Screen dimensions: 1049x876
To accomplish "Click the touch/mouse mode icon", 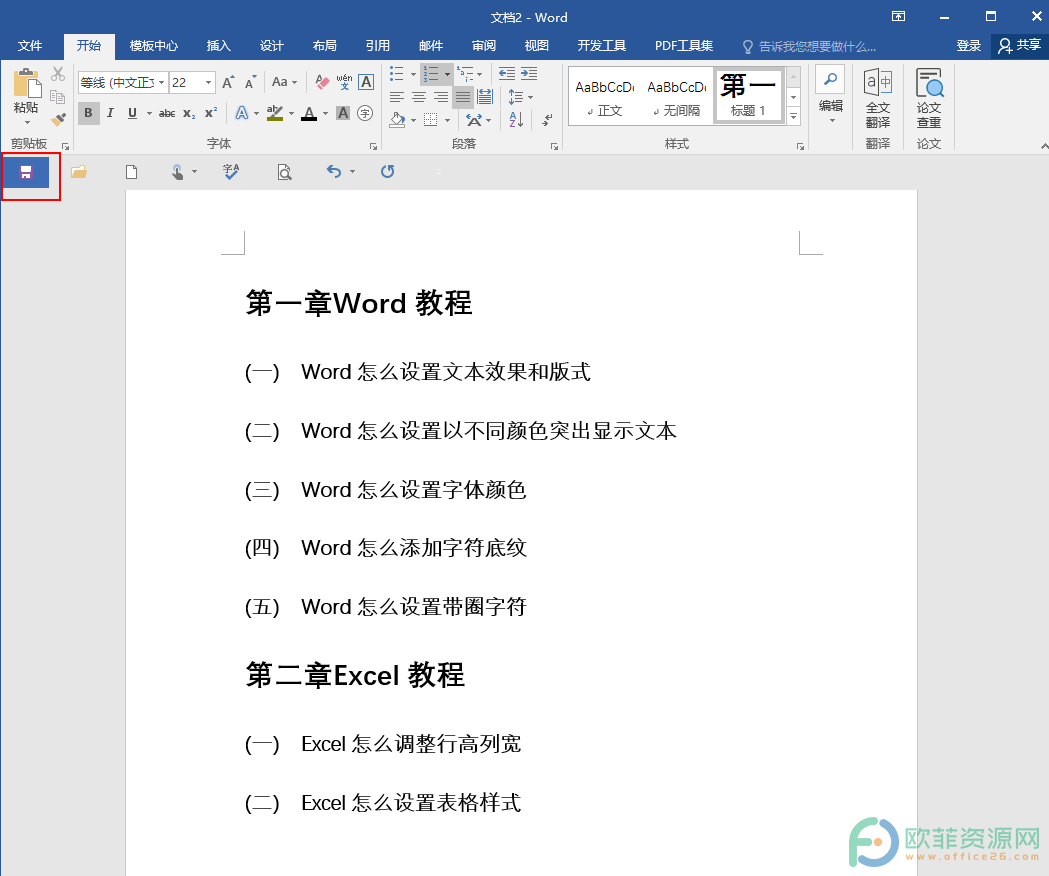I will point(177,172).
